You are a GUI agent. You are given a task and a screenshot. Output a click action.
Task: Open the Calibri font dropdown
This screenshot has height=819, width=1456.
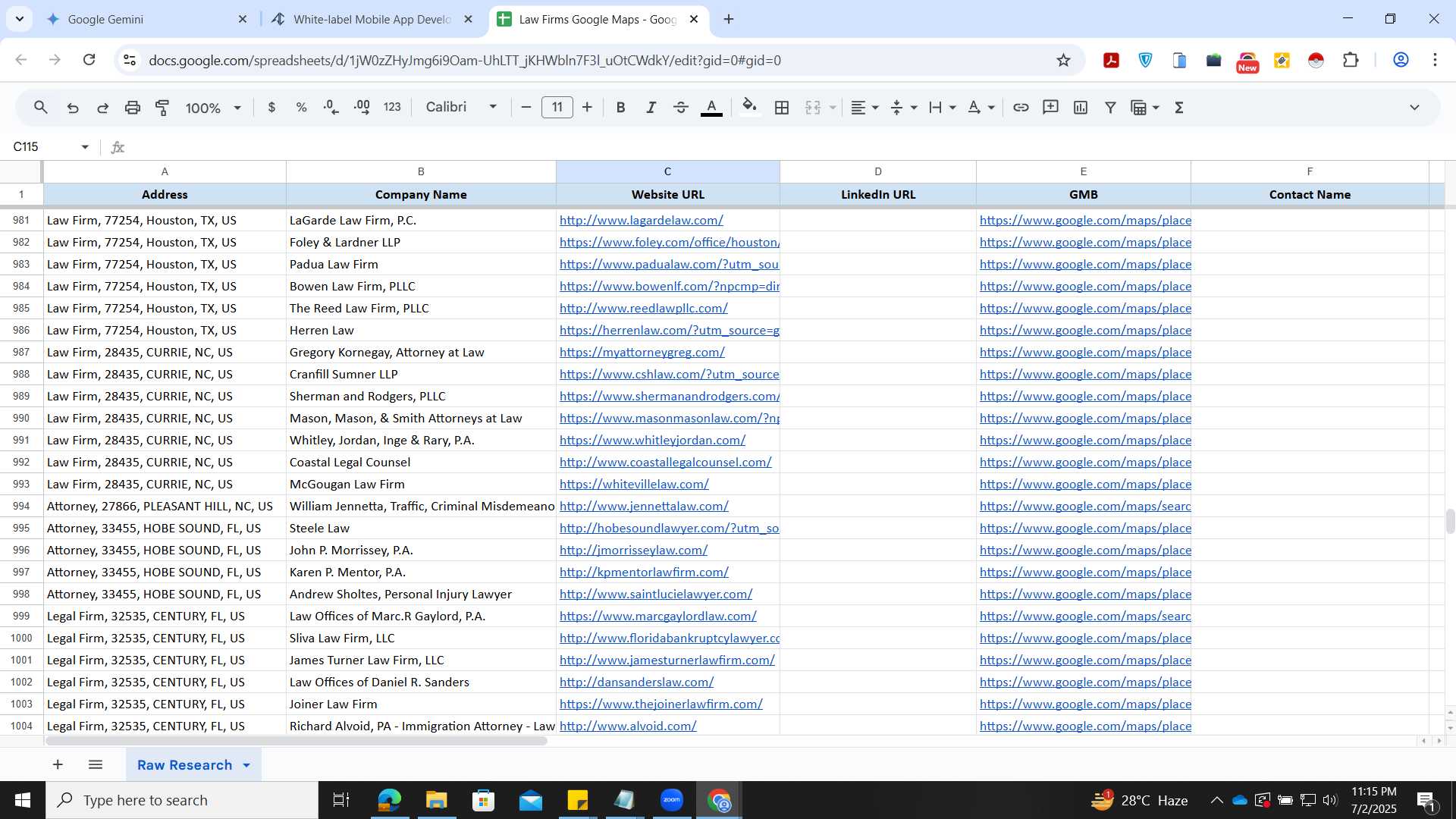point(461,108)
